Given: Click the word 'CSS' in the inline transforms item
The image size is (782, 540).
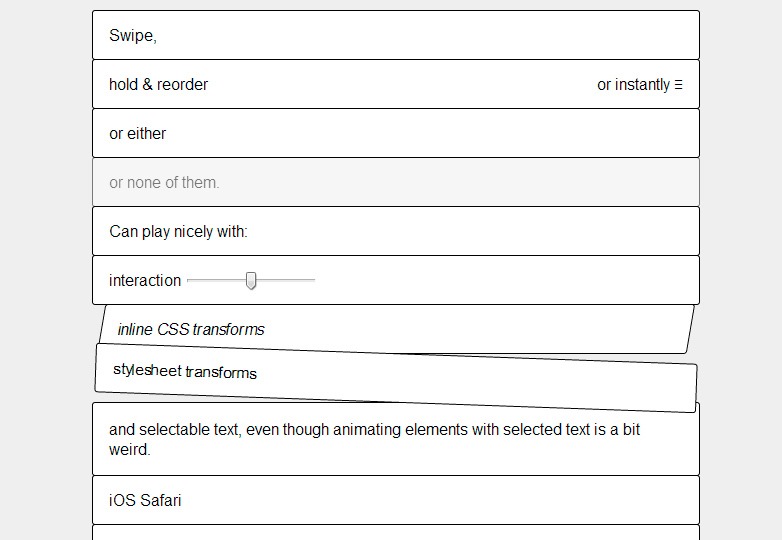Looking at the screenshot, I should (173, 329).
